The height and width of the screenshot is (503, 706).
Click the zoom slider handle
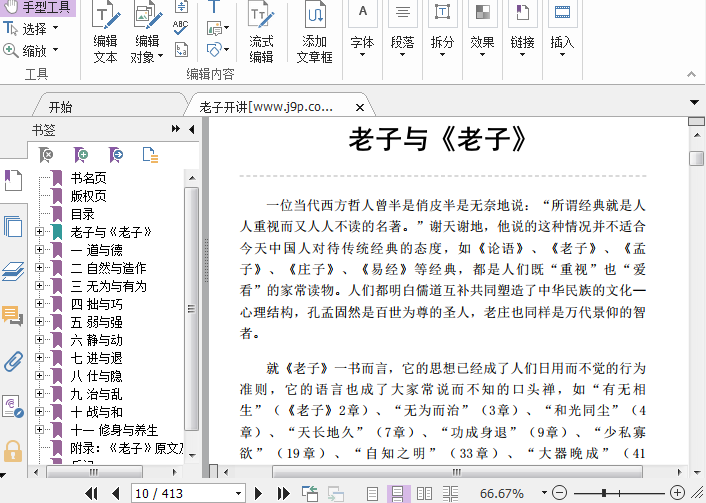pyautogui.click(x=604, y=493)
